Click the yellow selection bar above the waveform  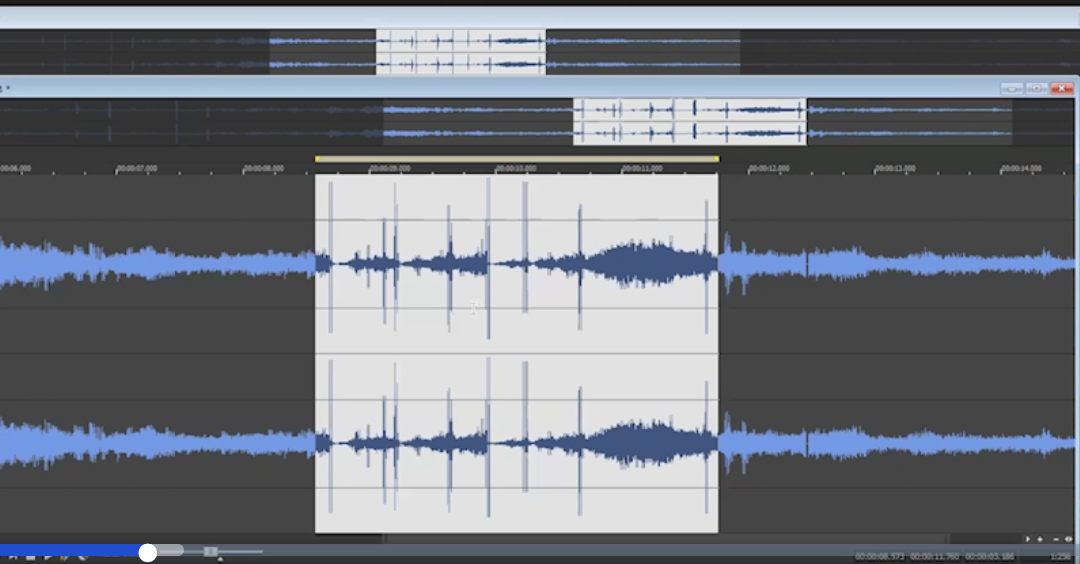coord(516,159)
